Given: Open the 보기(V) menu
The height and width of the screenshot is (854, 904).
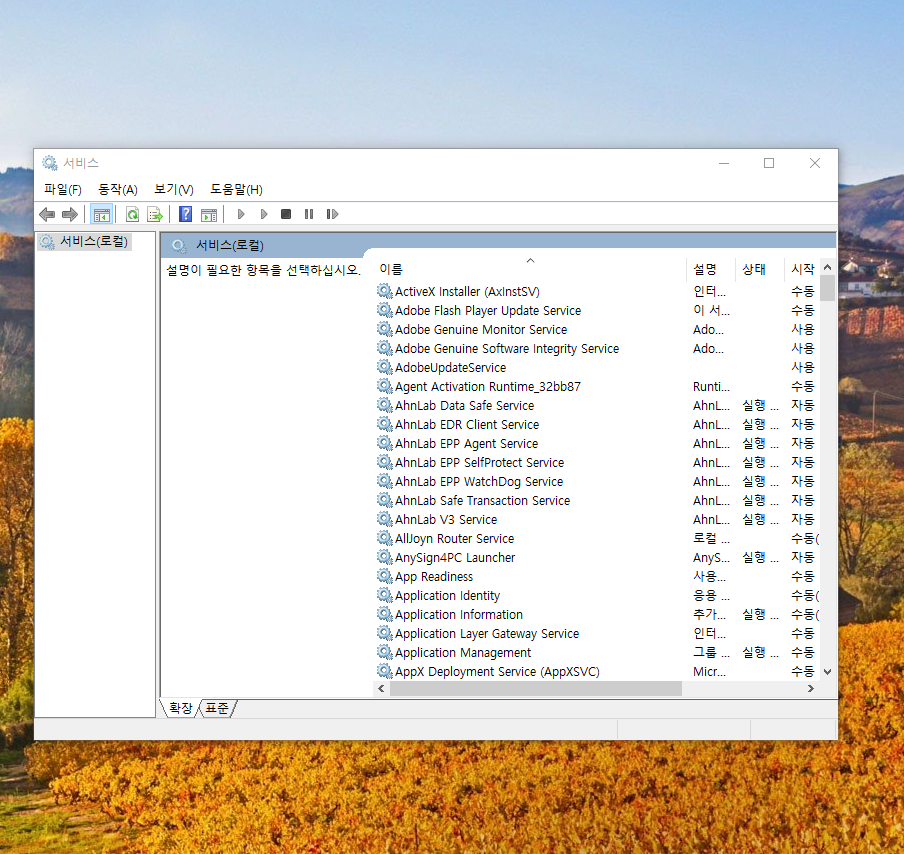Looking at the screenshot, I should point(174,190).
